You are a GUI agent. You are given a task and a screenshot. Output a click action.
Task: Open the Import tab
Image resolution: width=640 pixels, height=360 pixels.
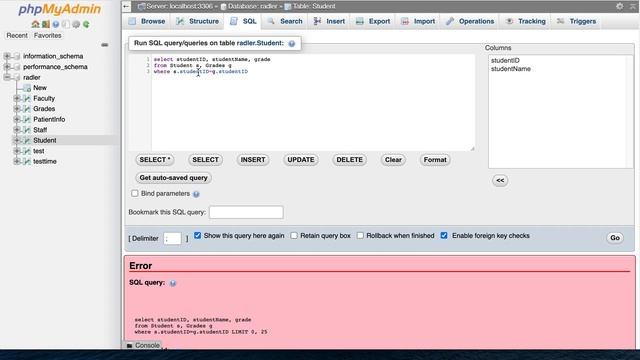tap(418, 21)
